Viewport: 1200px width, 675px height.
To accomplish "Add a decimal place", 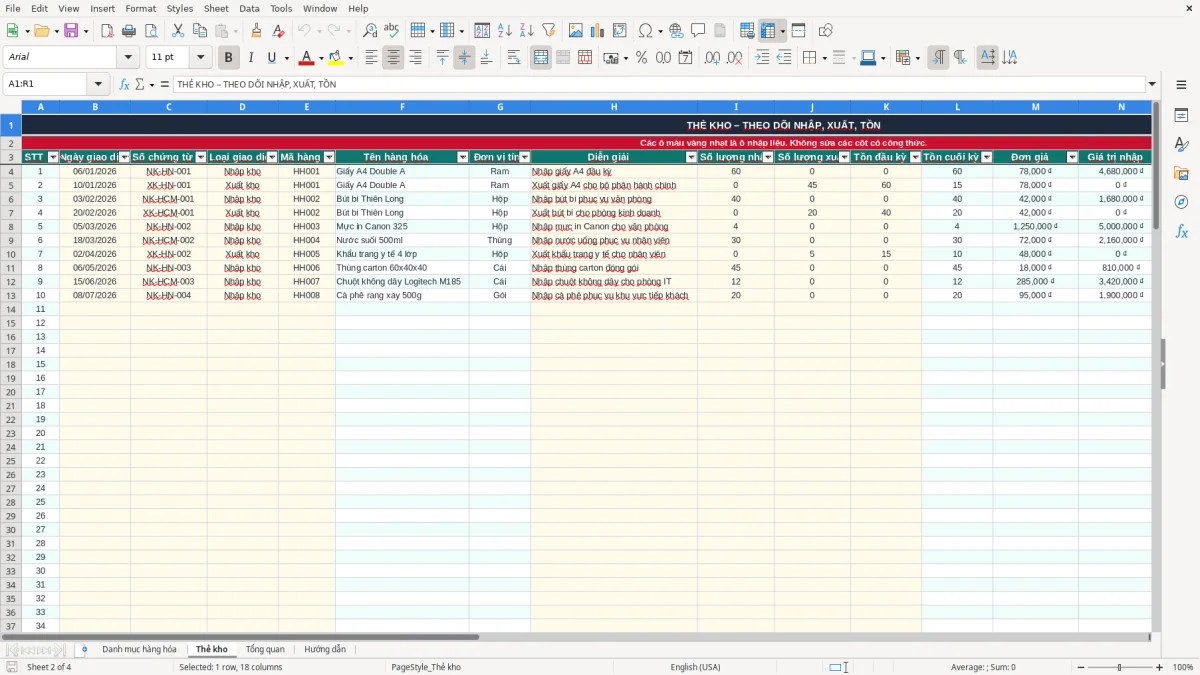I will (712, 58).
